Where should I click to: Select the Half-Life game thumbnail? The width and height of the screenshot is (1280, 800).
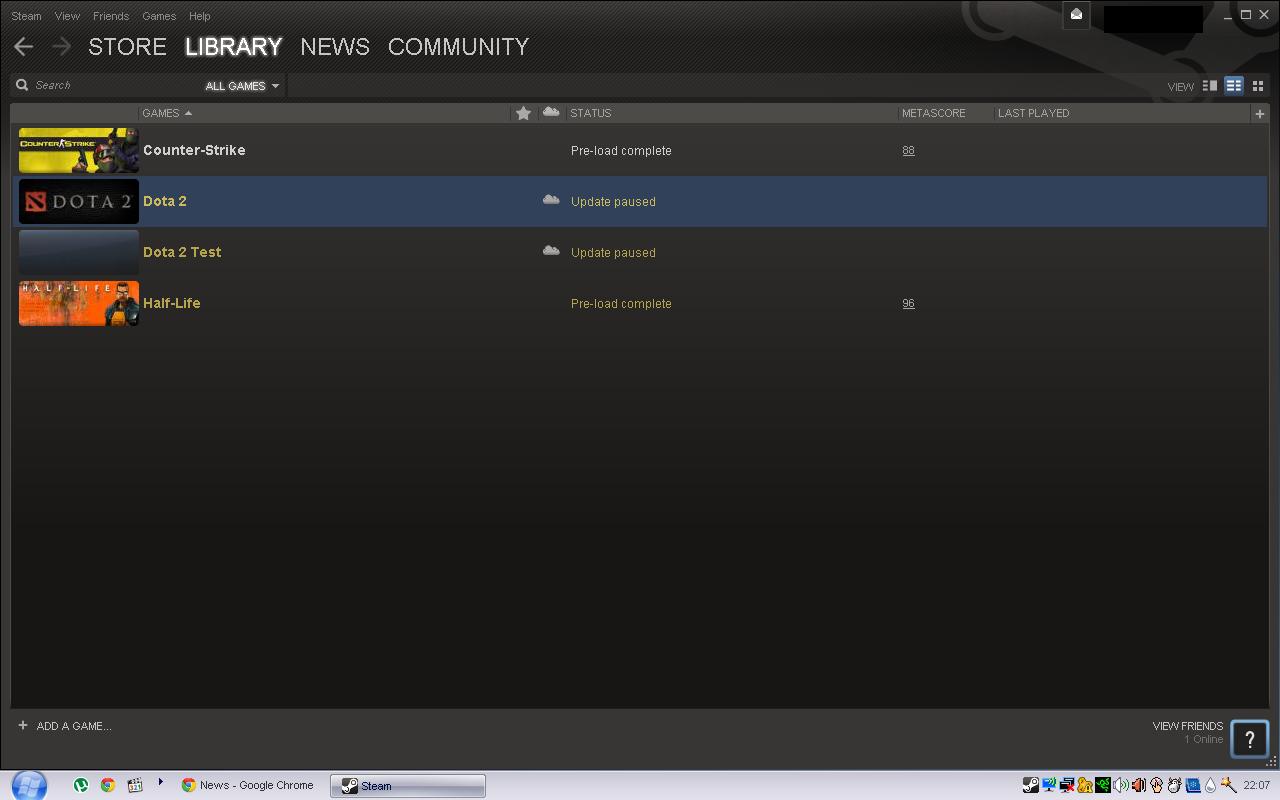click(79, 303)
